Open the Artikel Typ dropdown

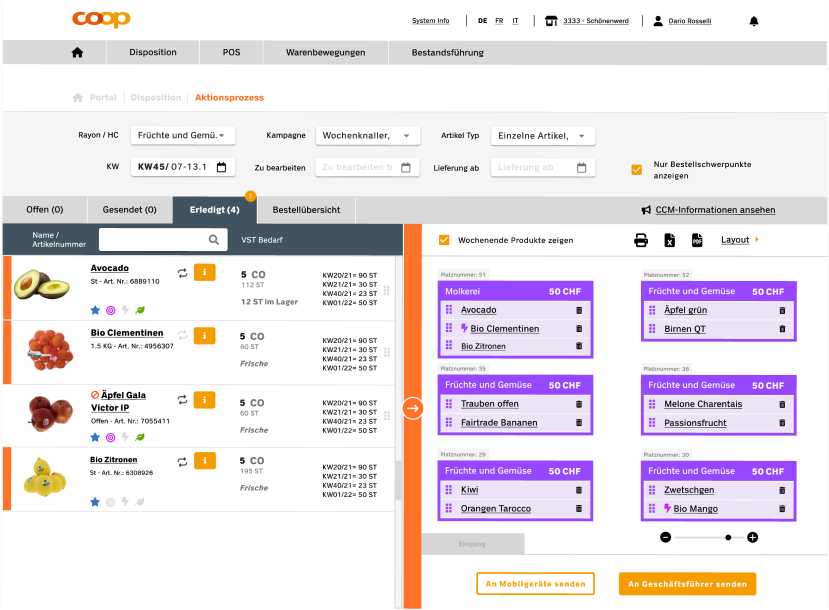543,136
